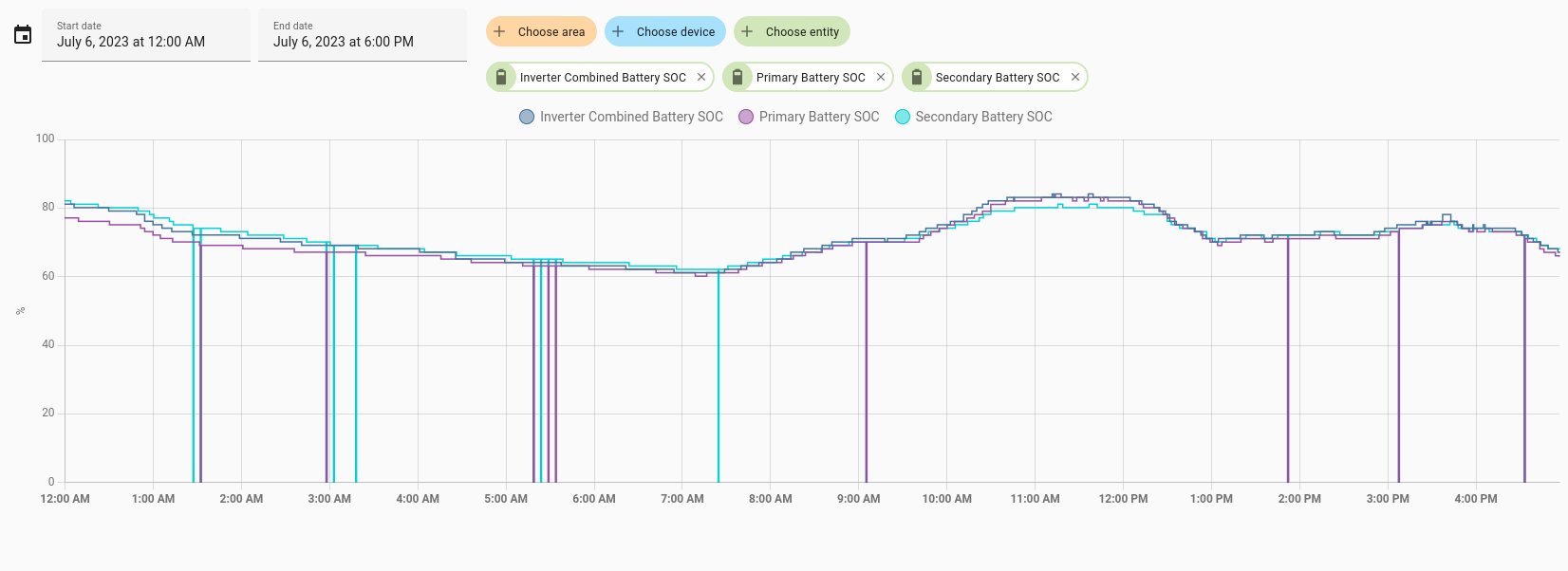This screenshot has width=1568, height=571.
Task: Click the battery icon on Secondary Battery chip
Action: (917, 78)
